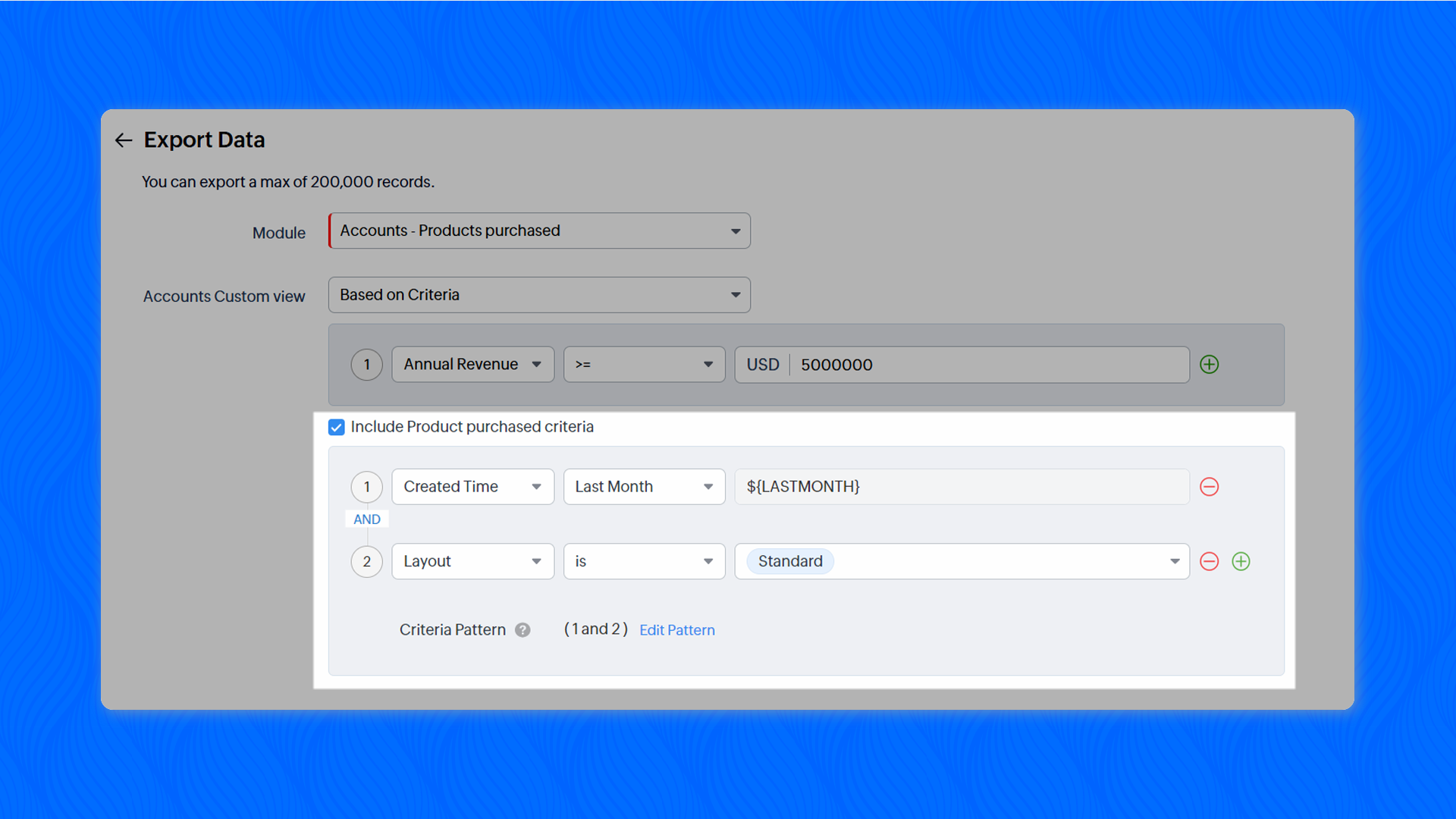This screenshot has width=1456, height=819.
Task: Remove the Layout criteria row
Action: (x=1210, y=561)
